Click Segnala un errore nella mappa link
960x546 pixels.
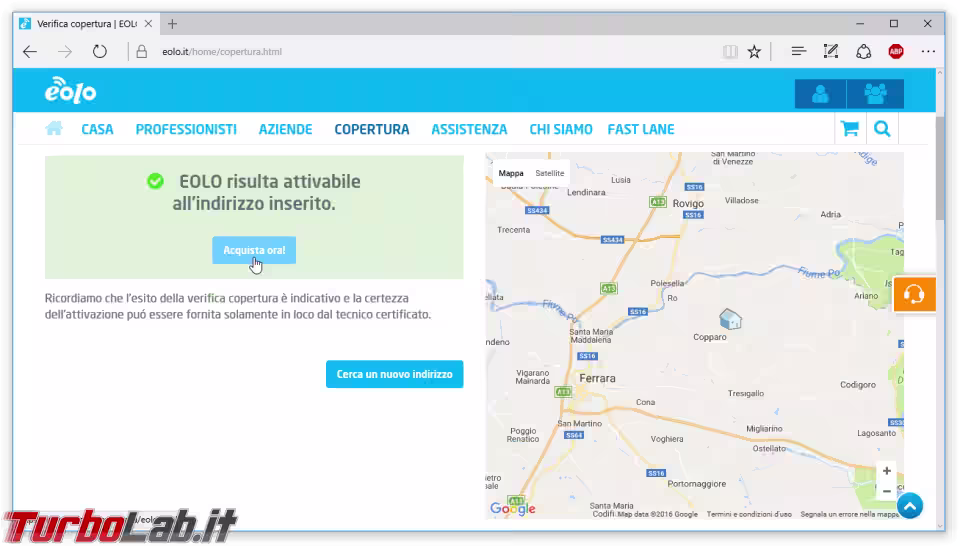point(849,514)
